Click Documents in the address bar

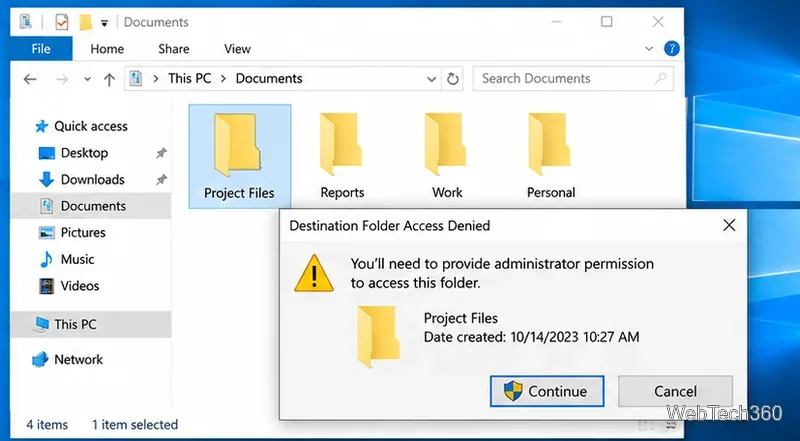269,79
